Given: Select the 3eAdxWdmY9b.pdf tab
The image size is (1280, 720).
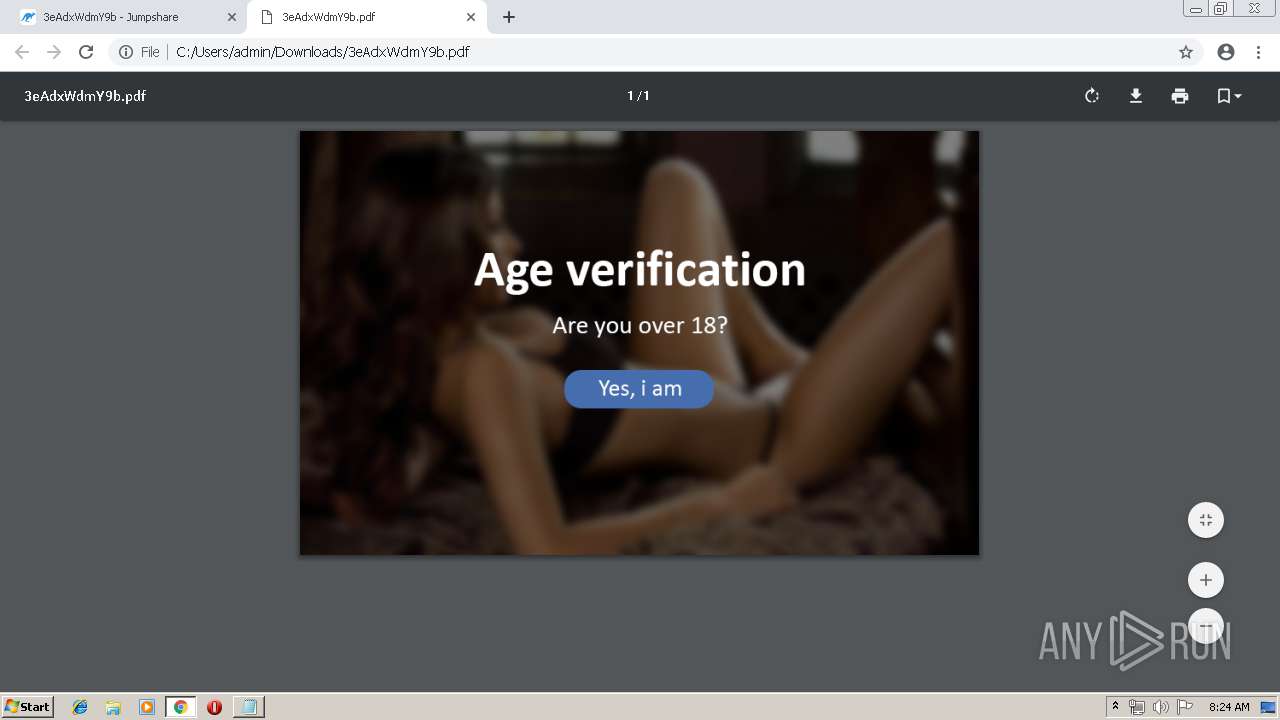Looking at the screenshot, I should pyautogui.click(x=366, y=17).
